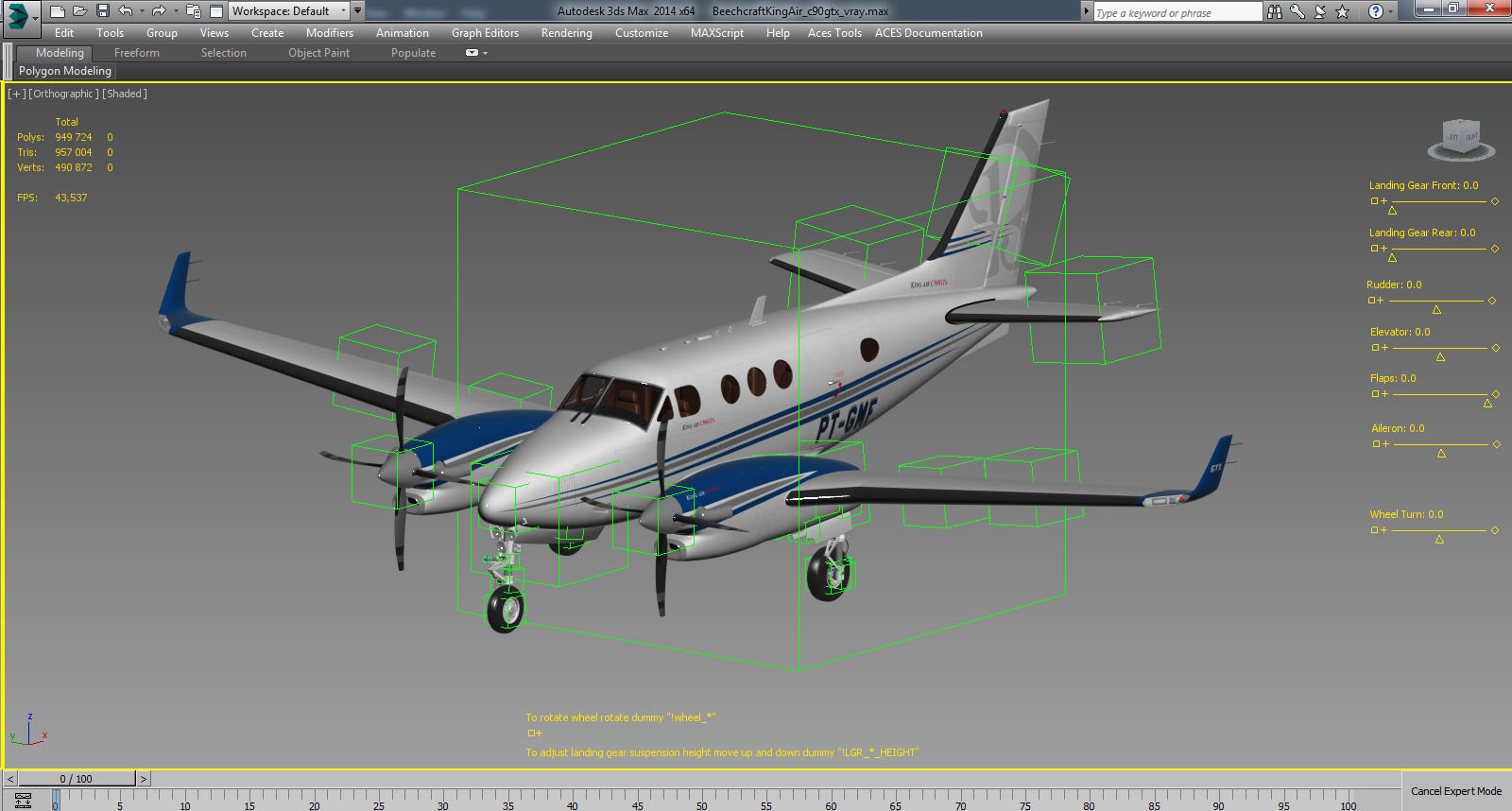Click the Redo arrow icon
Viewport: 1512px width, 811px height.
[159, 11]
